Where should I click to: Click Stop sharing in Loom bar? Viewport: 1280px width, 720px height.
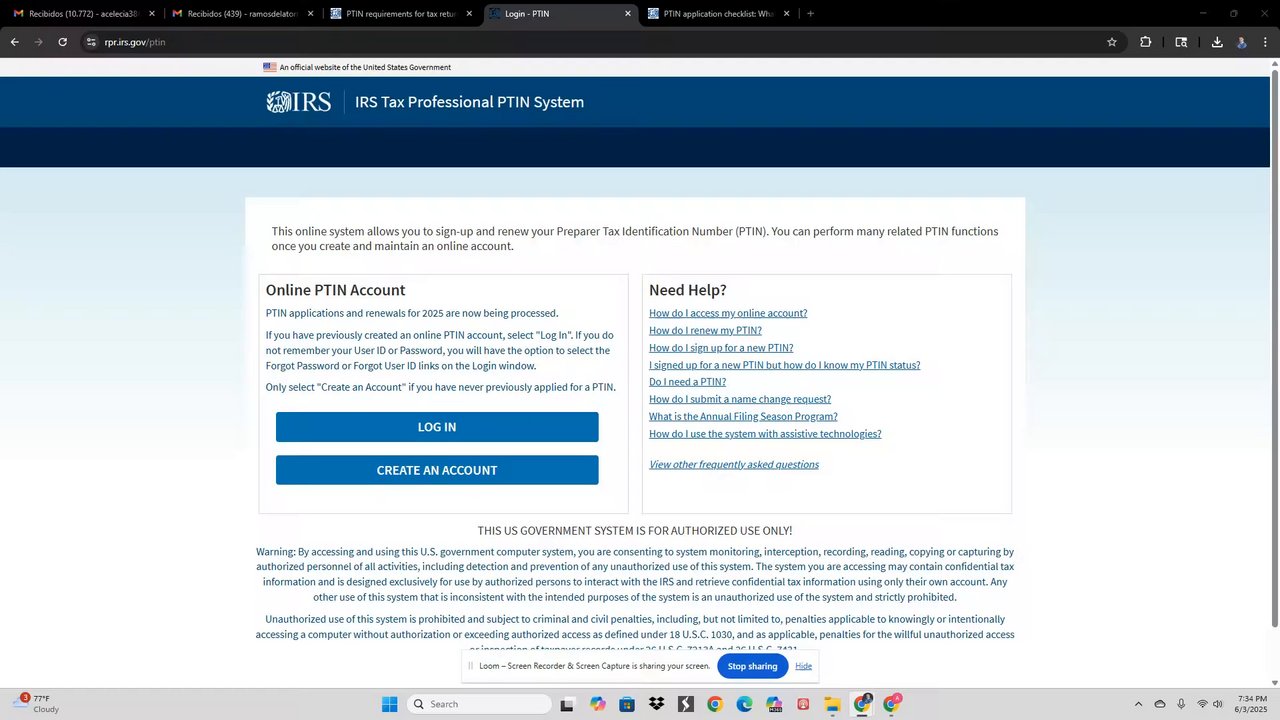[752, 666]
